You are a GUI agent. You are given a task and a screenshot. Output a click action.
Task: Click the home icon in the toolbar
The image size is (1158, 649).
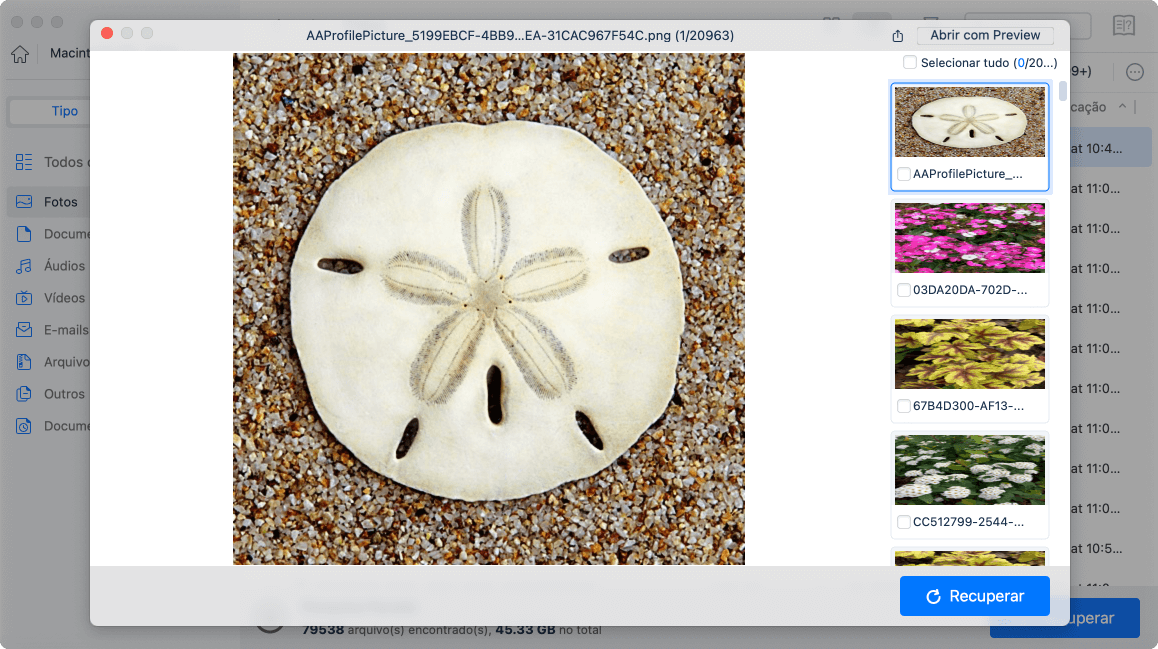click(20, 54)
